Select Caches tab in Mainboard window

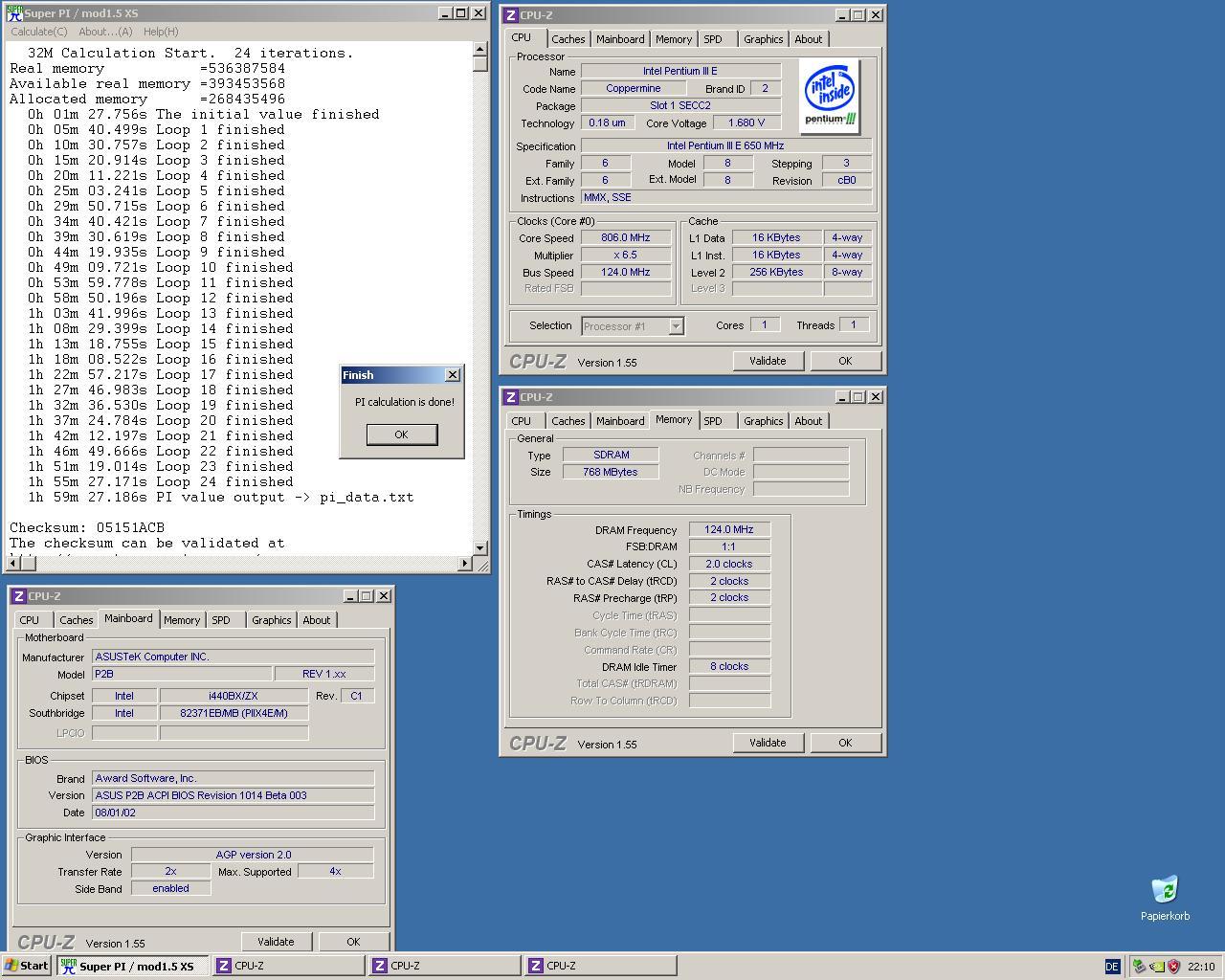(76, 620)
